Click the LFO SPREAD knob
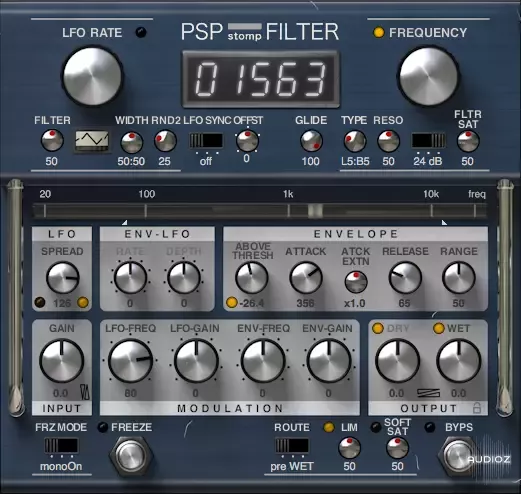 coord(63,278)
